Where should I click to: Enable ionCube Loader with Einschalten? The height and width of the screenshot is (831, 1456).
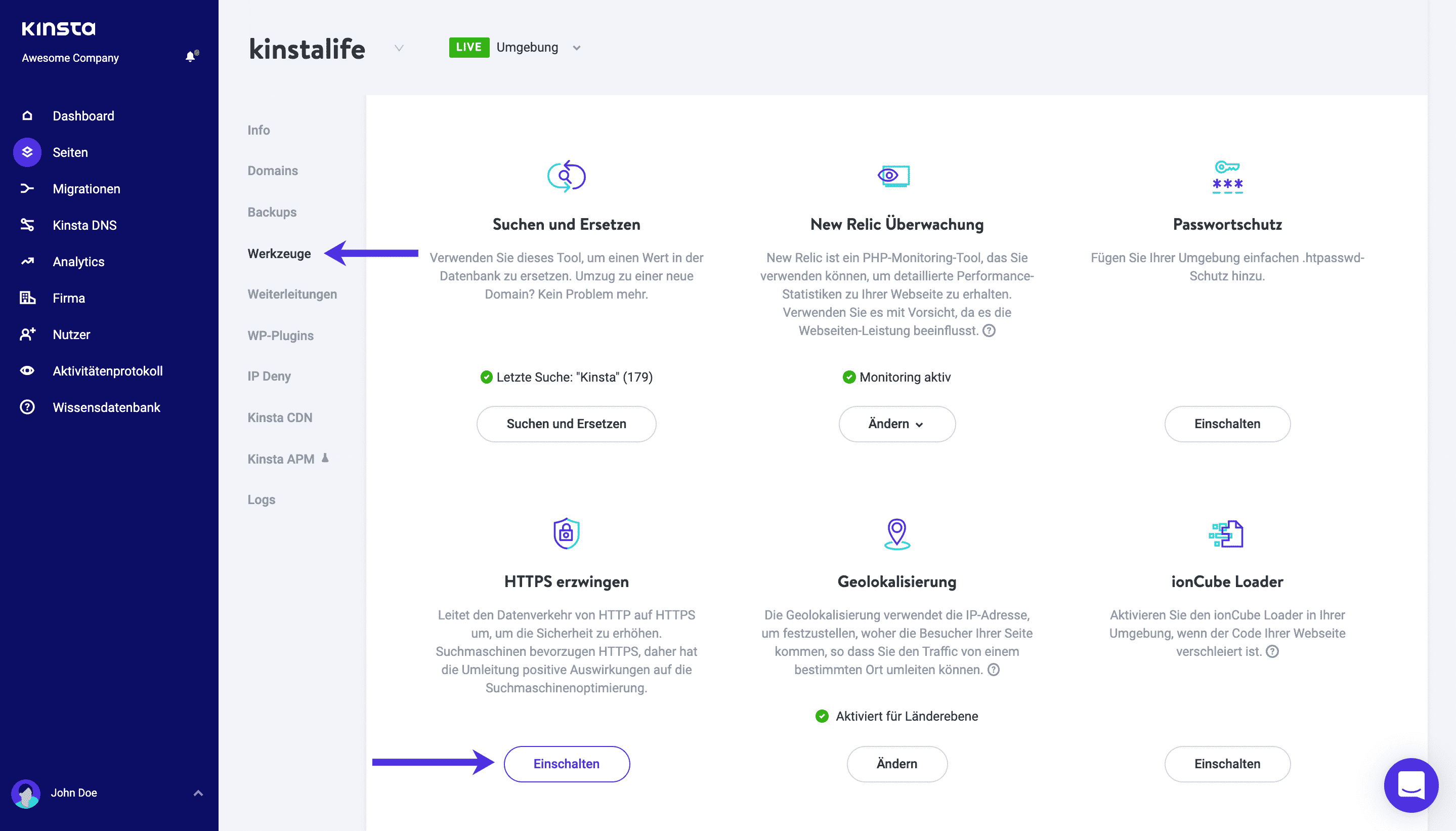click(x=1227, y=764)
